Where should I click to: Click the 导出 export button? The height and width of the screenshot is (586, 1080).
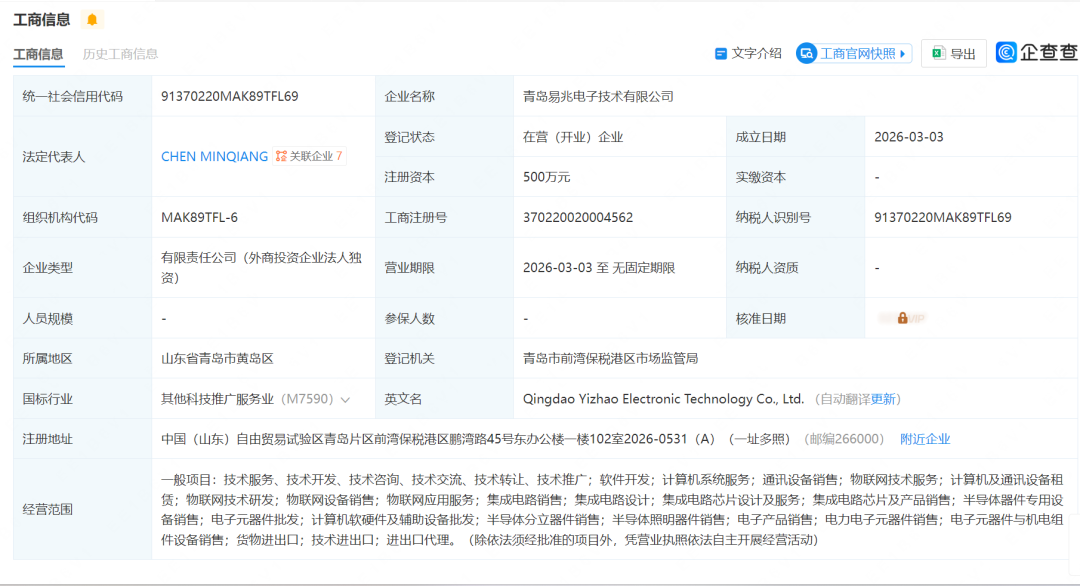coord(953,54)
